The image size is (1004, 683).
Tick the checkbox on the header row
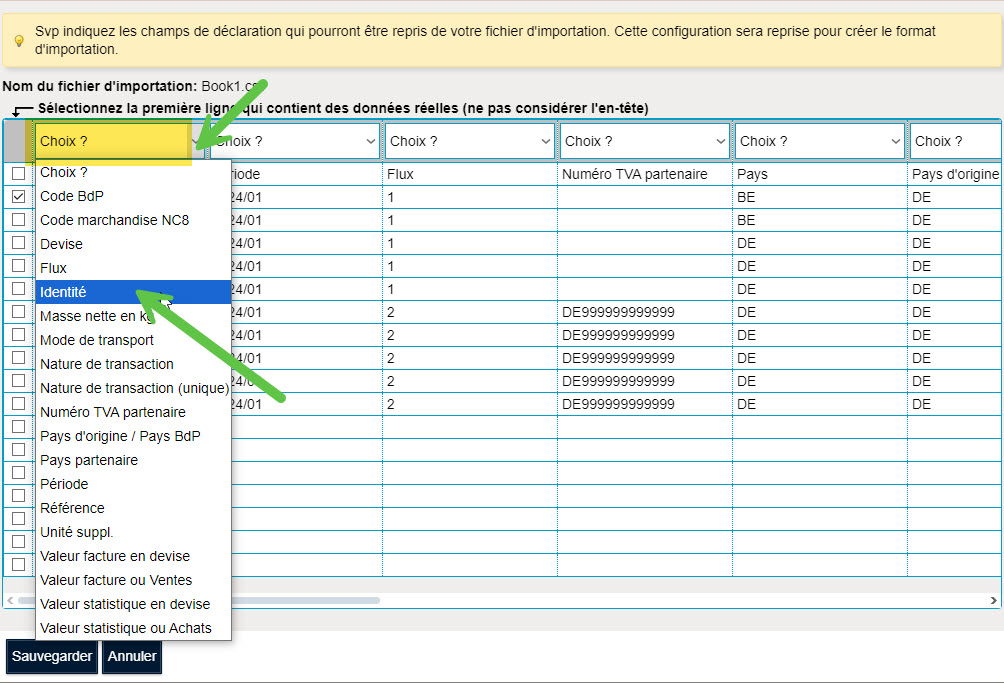(19, 173)
